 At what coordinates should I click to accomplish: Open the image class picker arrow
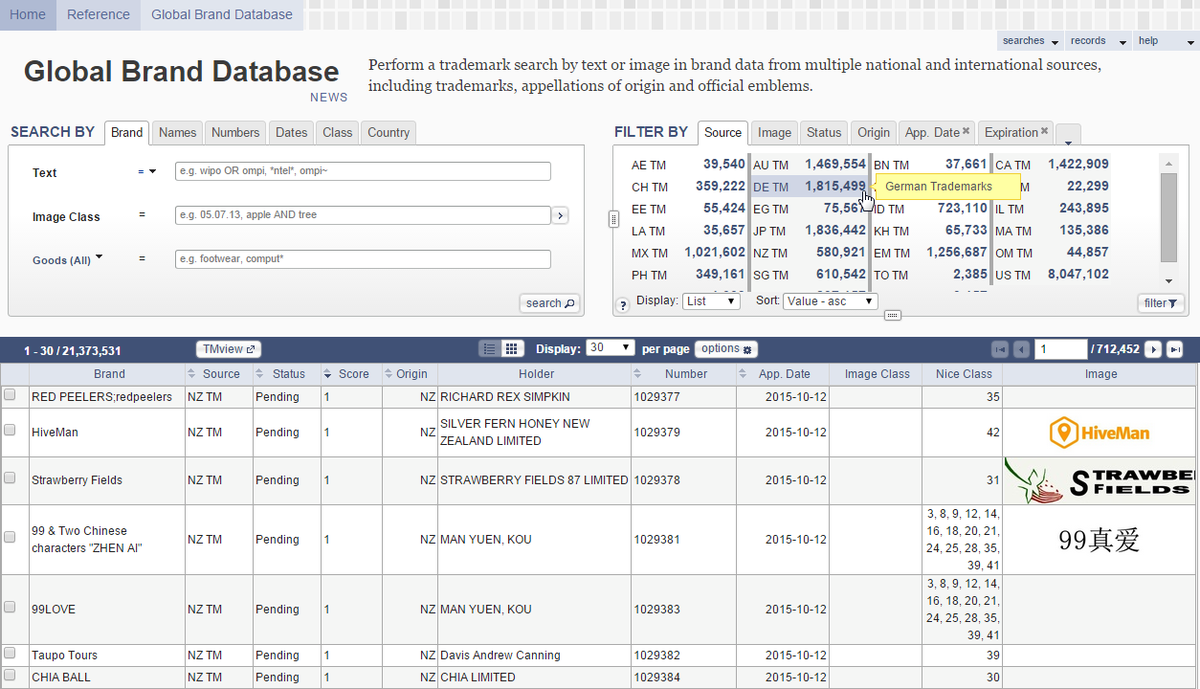(x=560, y=215)
